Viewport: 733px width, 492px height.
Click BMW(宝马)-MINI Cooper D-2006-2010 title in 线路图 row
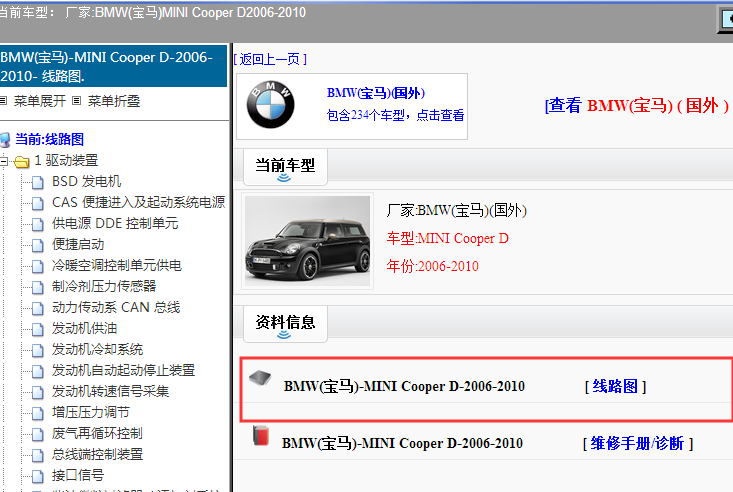404,386
